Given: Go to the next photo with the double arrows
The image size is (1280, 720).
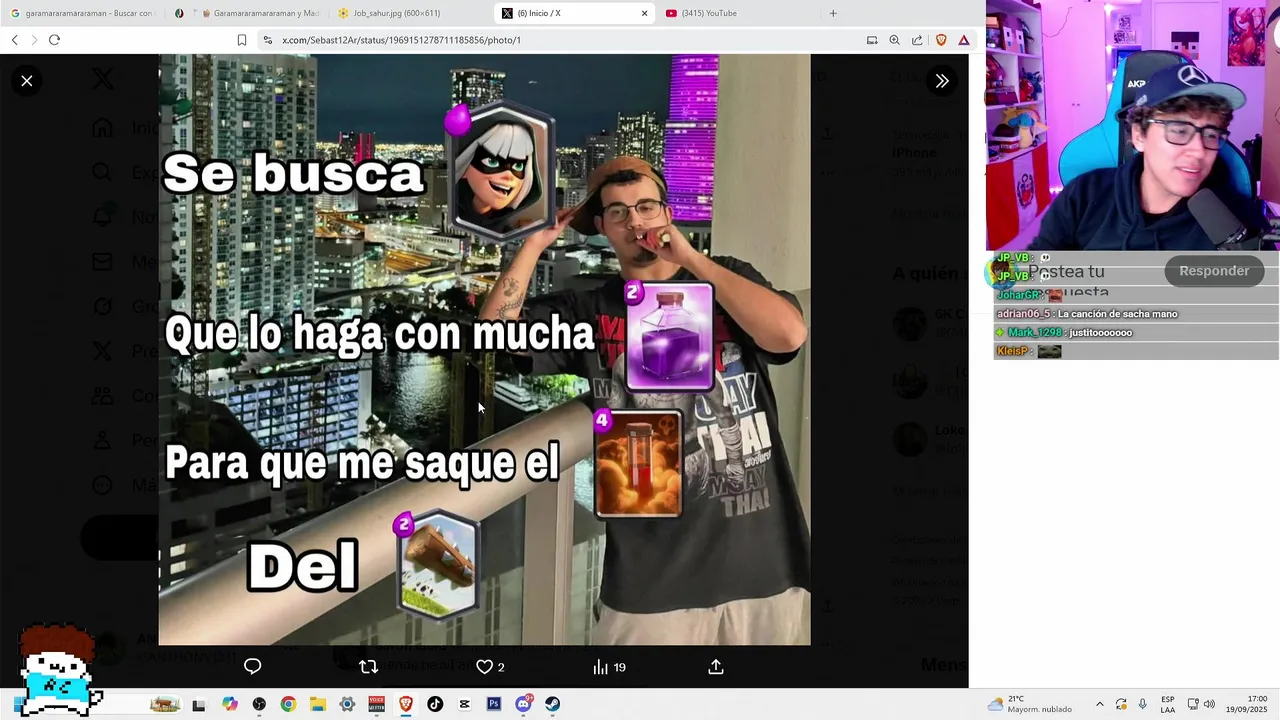Looking at the screenshot, I should 942,81.
